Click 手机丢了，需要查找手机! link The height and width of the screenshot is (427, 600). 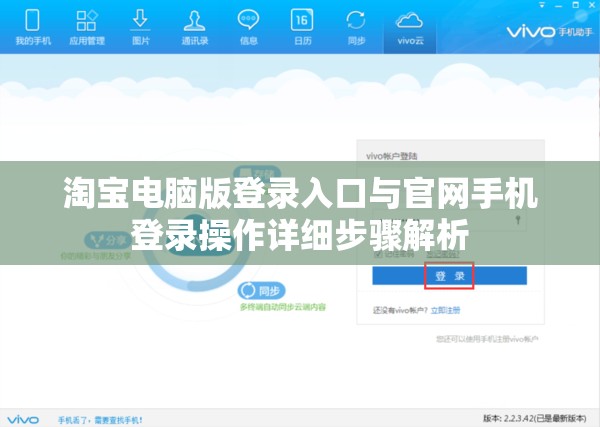100,420
